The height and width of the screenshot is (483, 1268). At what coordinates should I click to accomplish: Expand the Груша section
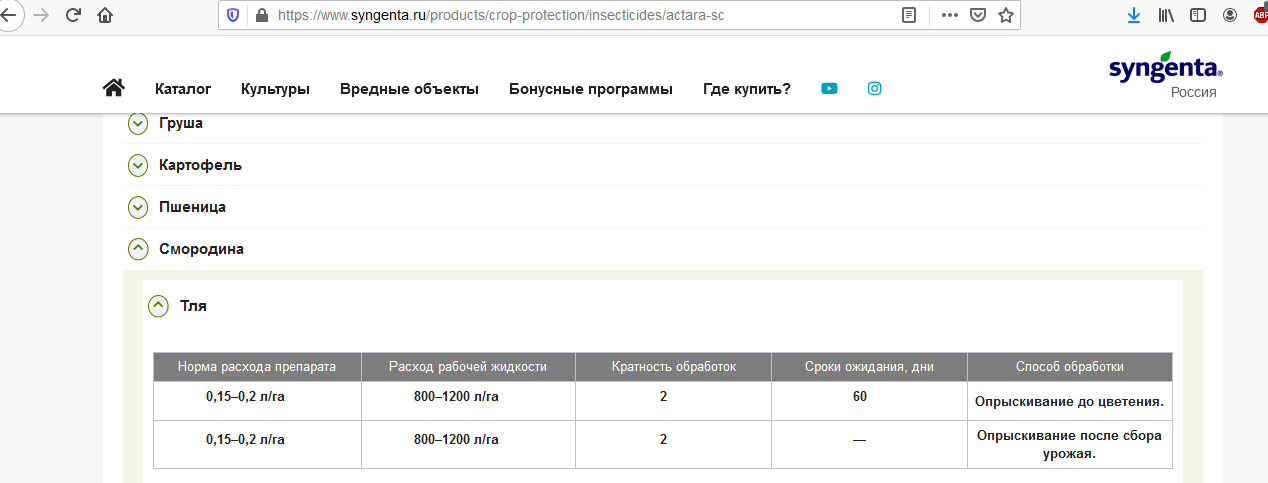(138, 123)
